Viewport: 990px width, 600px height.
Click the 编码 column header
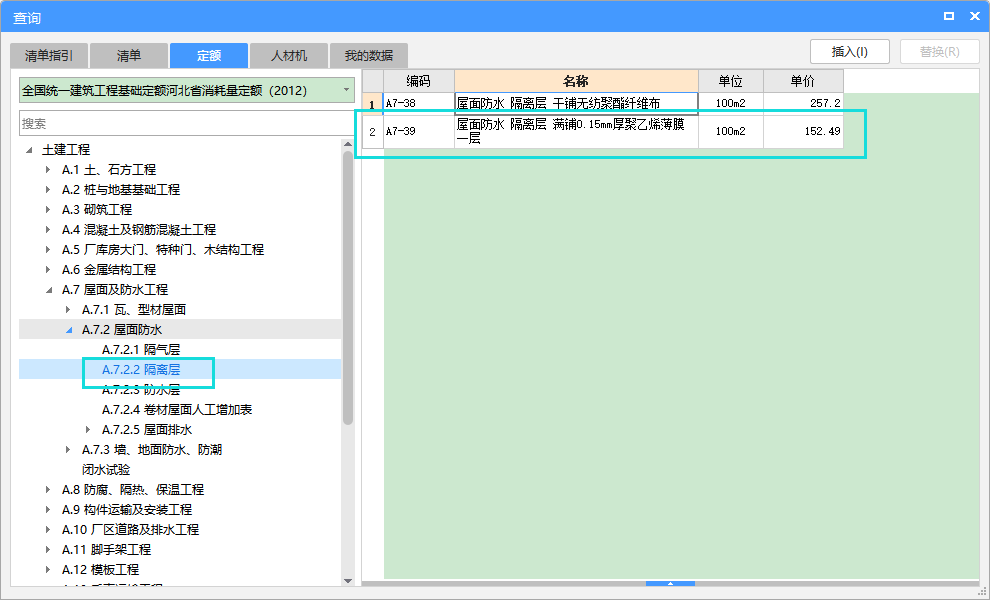[419, 81]
